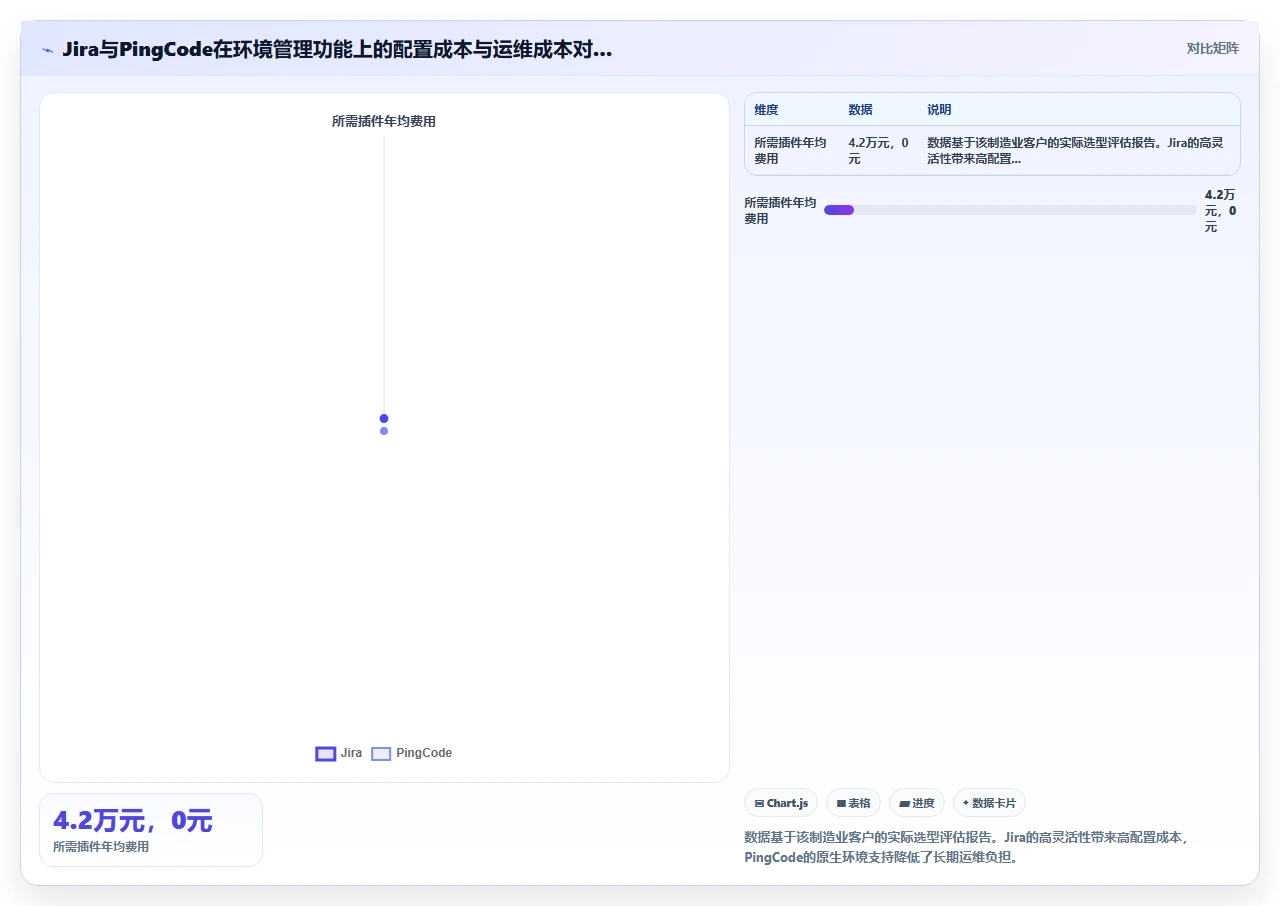Select the 数据卡片 chip
1280x906 pixels.
point(989,803)
